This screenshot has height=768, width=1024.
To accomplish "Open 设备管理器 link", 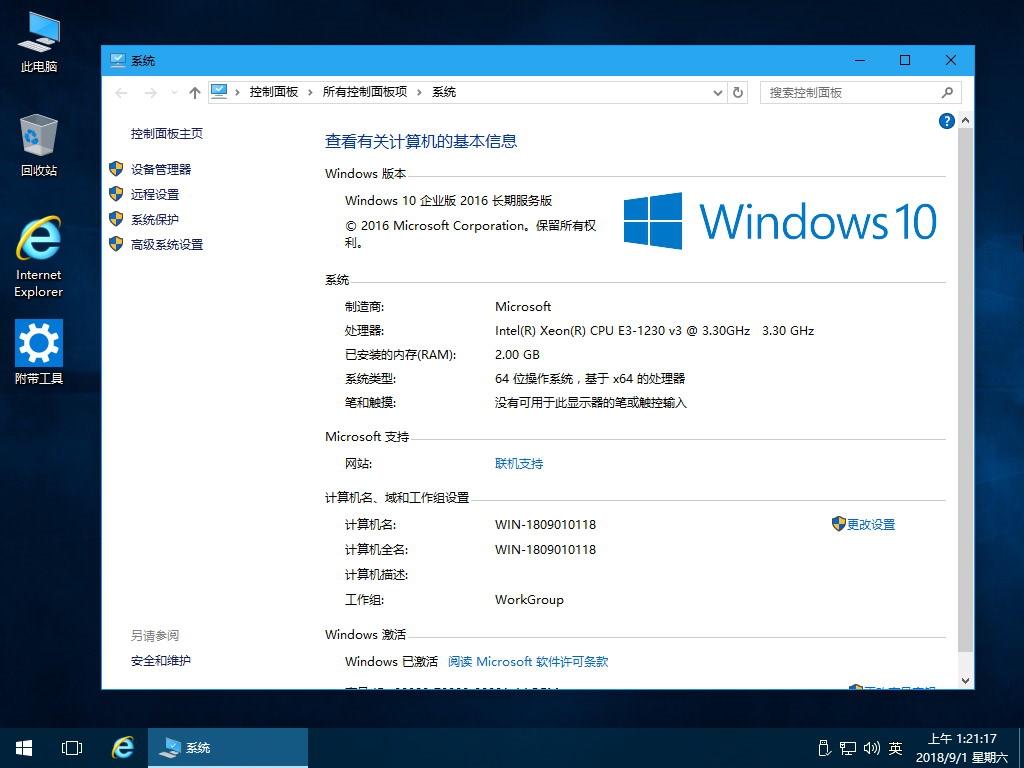I will point(161,170).
